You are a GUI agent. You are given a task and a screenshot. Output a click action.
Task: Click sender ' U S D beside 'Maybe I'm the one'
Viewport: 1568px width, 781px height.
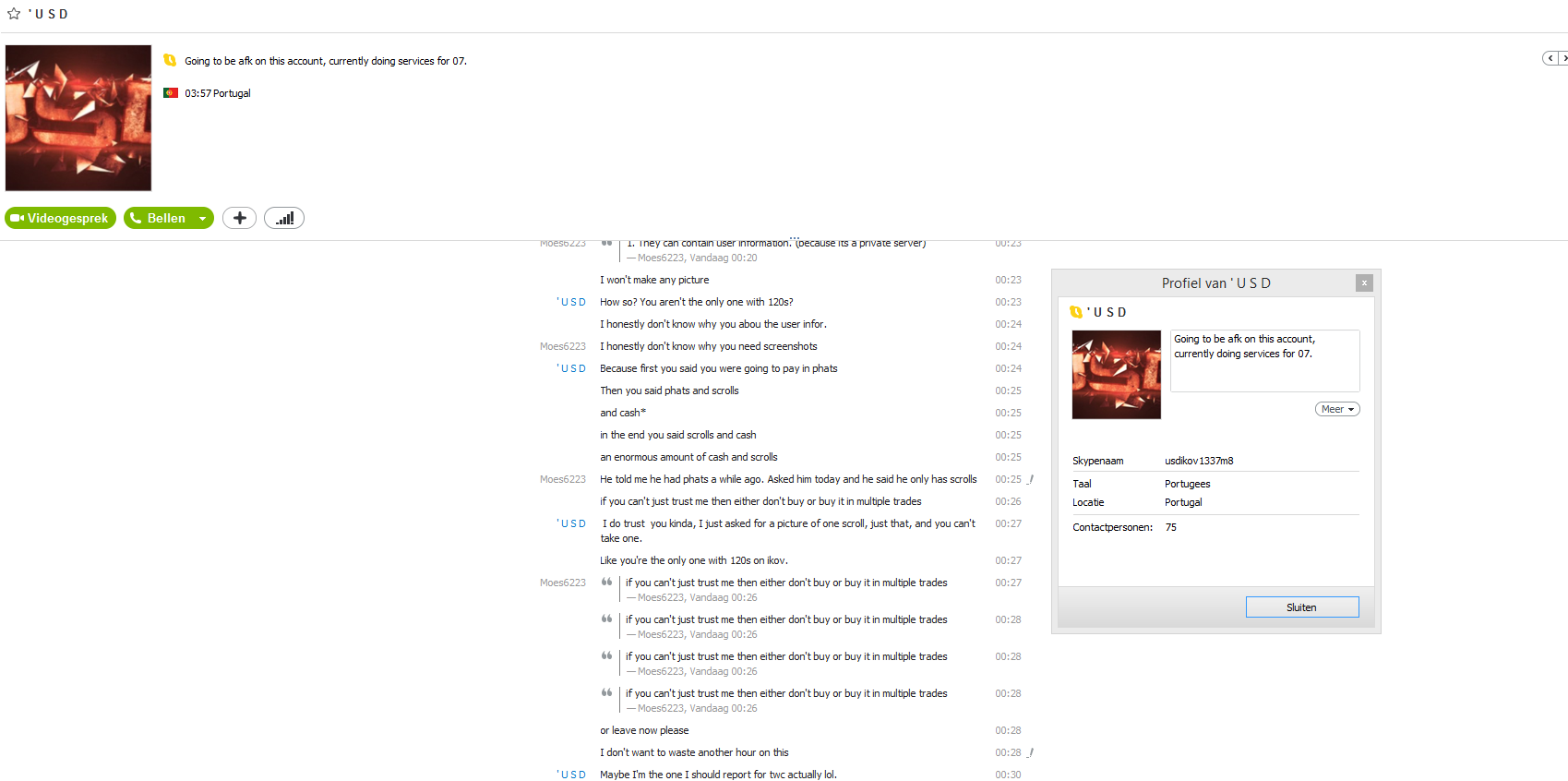(x=571, y=775)
